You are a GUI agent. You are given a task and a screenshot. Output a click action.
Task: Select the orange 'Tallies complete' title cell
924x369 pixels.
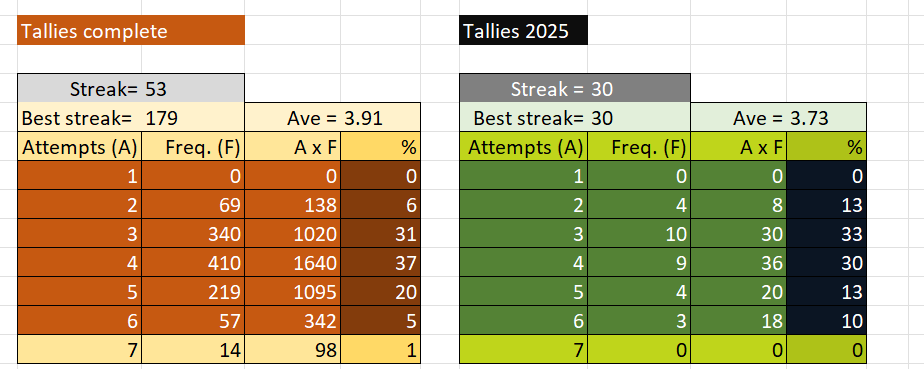point(131,31)
